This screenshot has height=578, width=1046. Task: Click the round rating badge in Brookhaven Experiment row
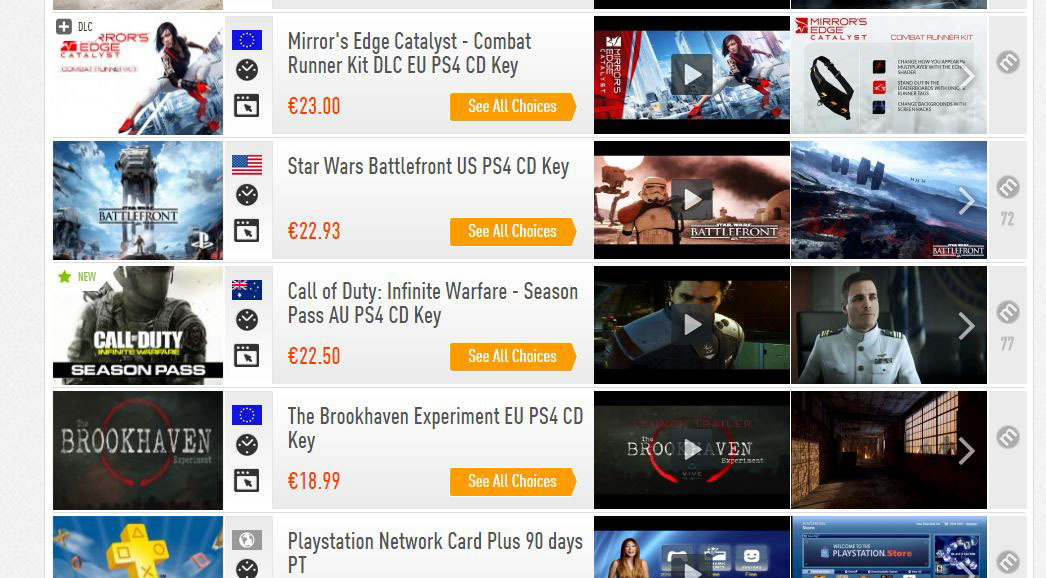click(1008, 437)
